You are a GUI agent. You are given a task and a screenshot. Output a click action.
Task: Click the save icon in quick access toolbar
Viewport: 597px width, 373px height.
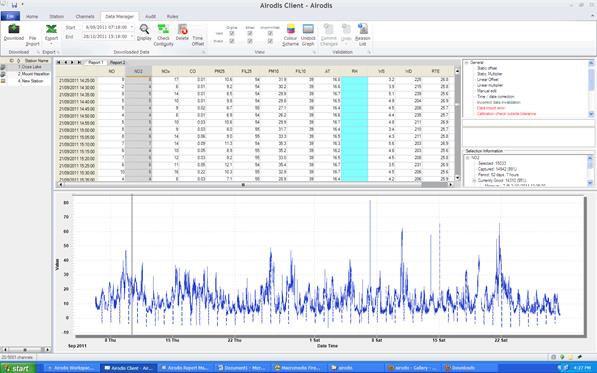pyautogui.click(x=14, y=5)
